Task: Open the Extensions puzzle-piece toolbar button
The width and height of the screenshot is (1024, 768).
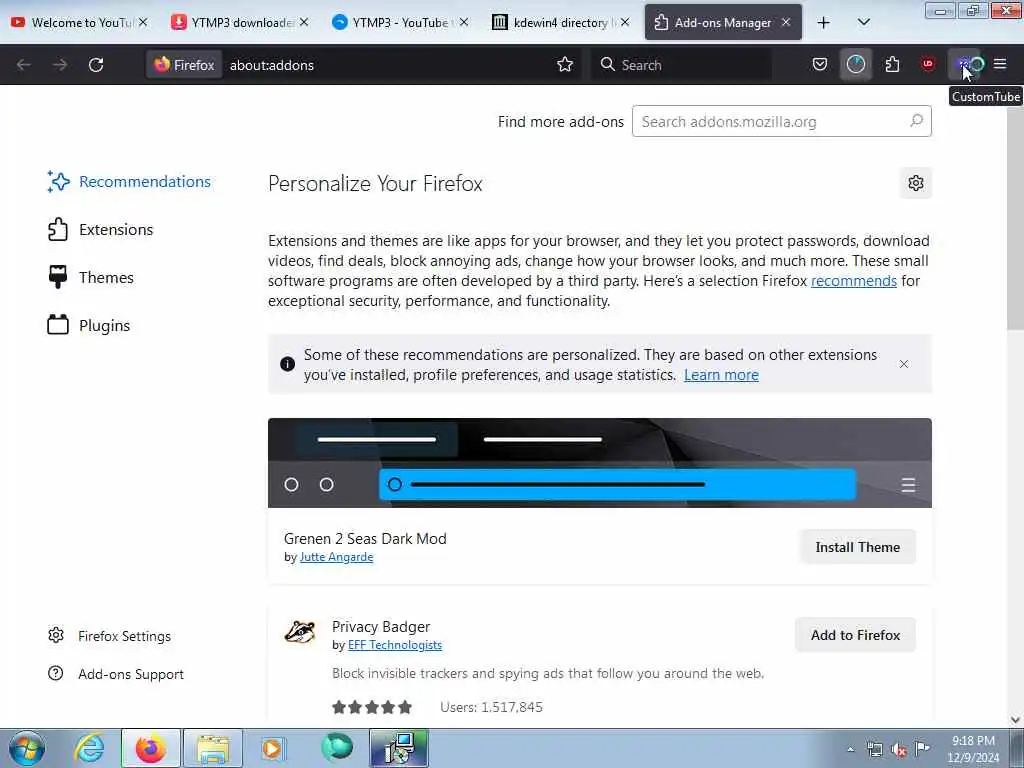Action: [x=892, y=64]
